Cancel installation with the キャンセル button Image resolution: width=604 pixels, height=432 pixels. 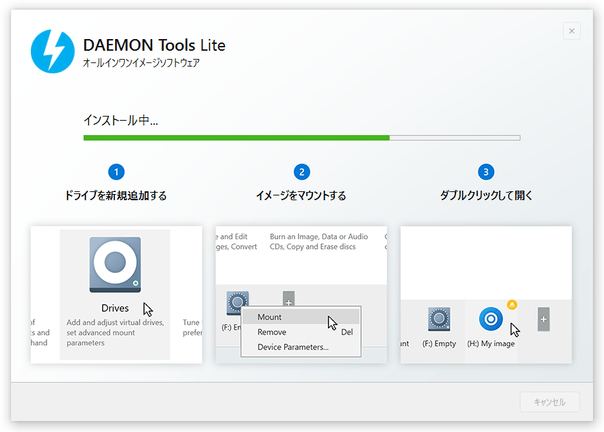click(x=550, y=402)
